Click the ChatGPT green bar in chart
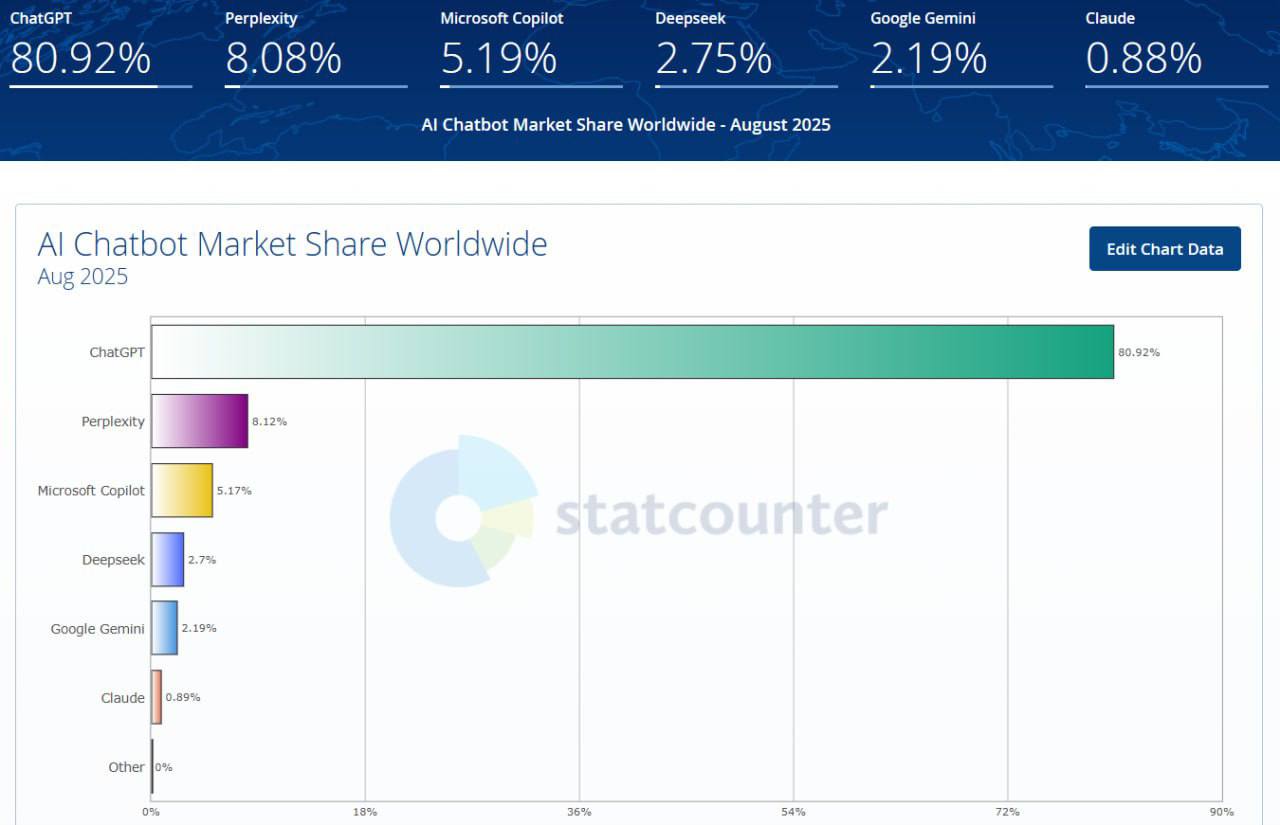Image resolution: width=1280 pixels, height=825 pixels. click(x=632, y=352)
